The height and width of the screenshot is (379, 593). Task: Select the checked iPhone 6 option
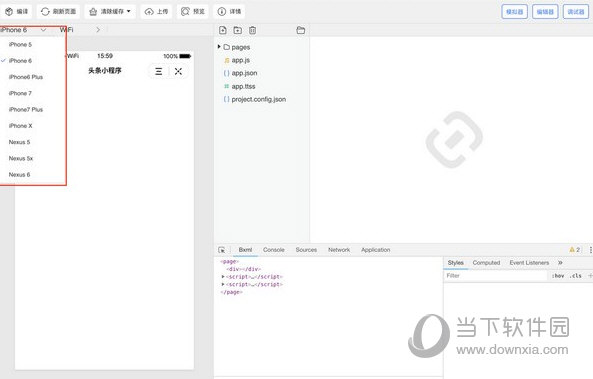click(20, 61)
